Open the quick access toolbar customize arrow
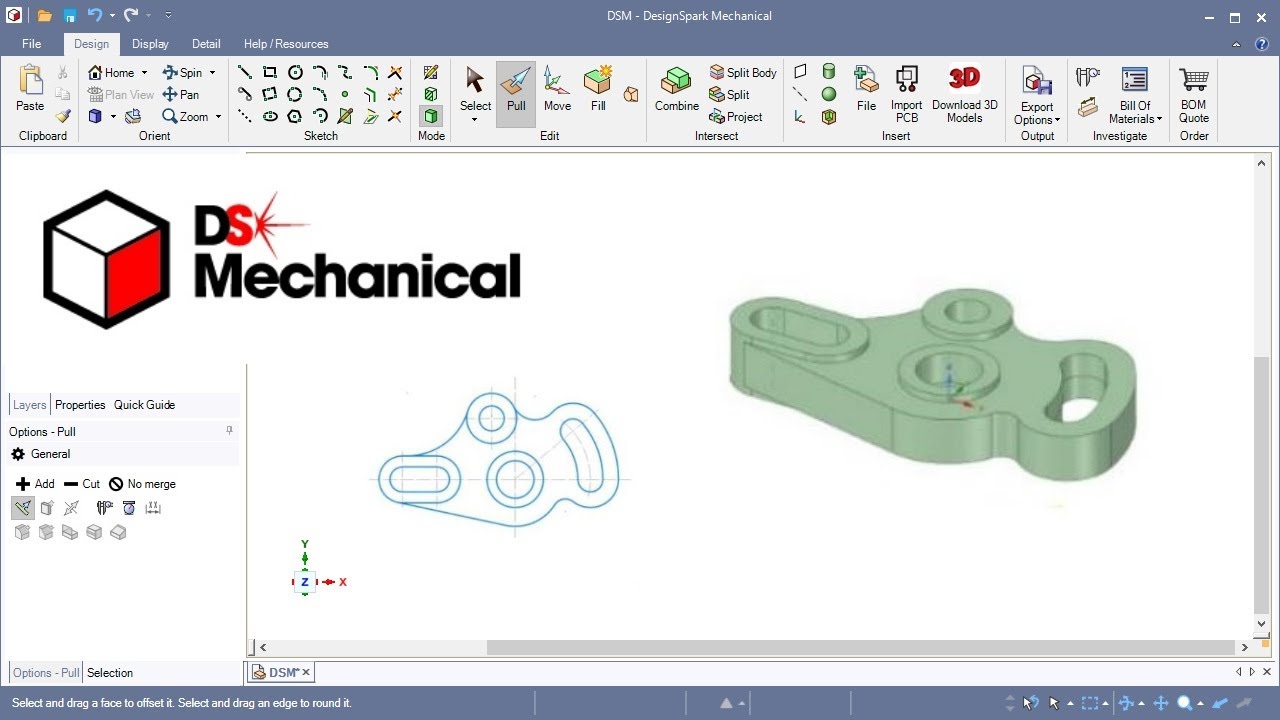The image size is (1280, 720). click(x=168, y=16)
